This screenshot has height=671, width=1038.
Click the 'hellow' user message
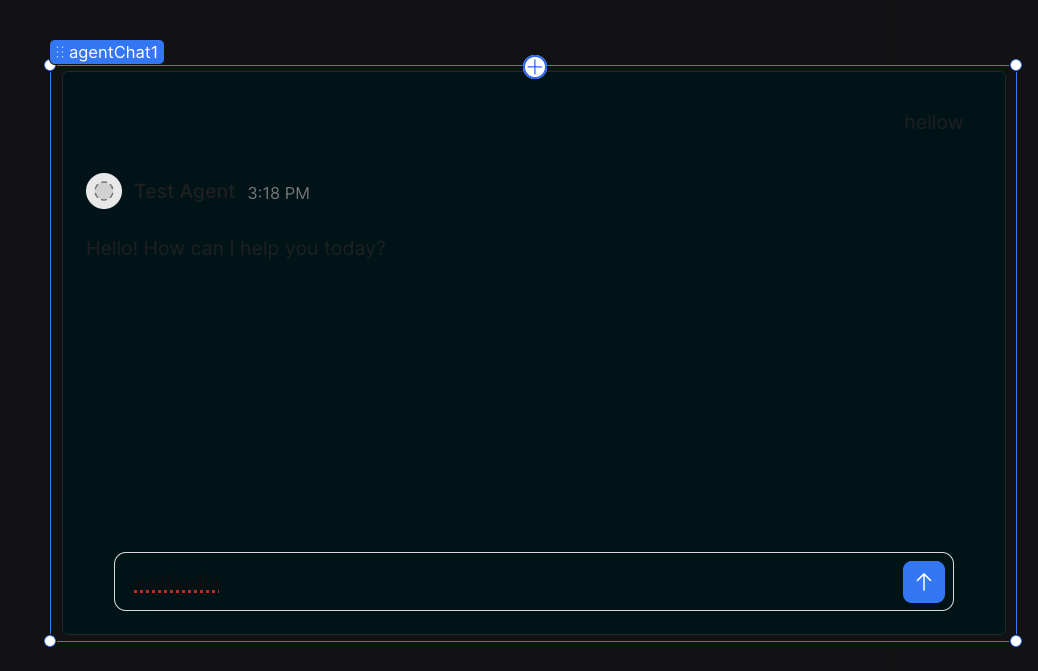933,122
